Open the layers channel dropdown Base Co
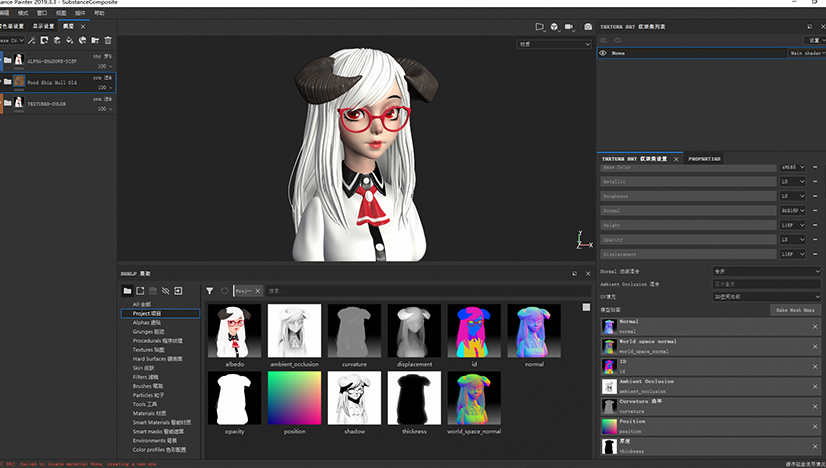 [12, 40]
